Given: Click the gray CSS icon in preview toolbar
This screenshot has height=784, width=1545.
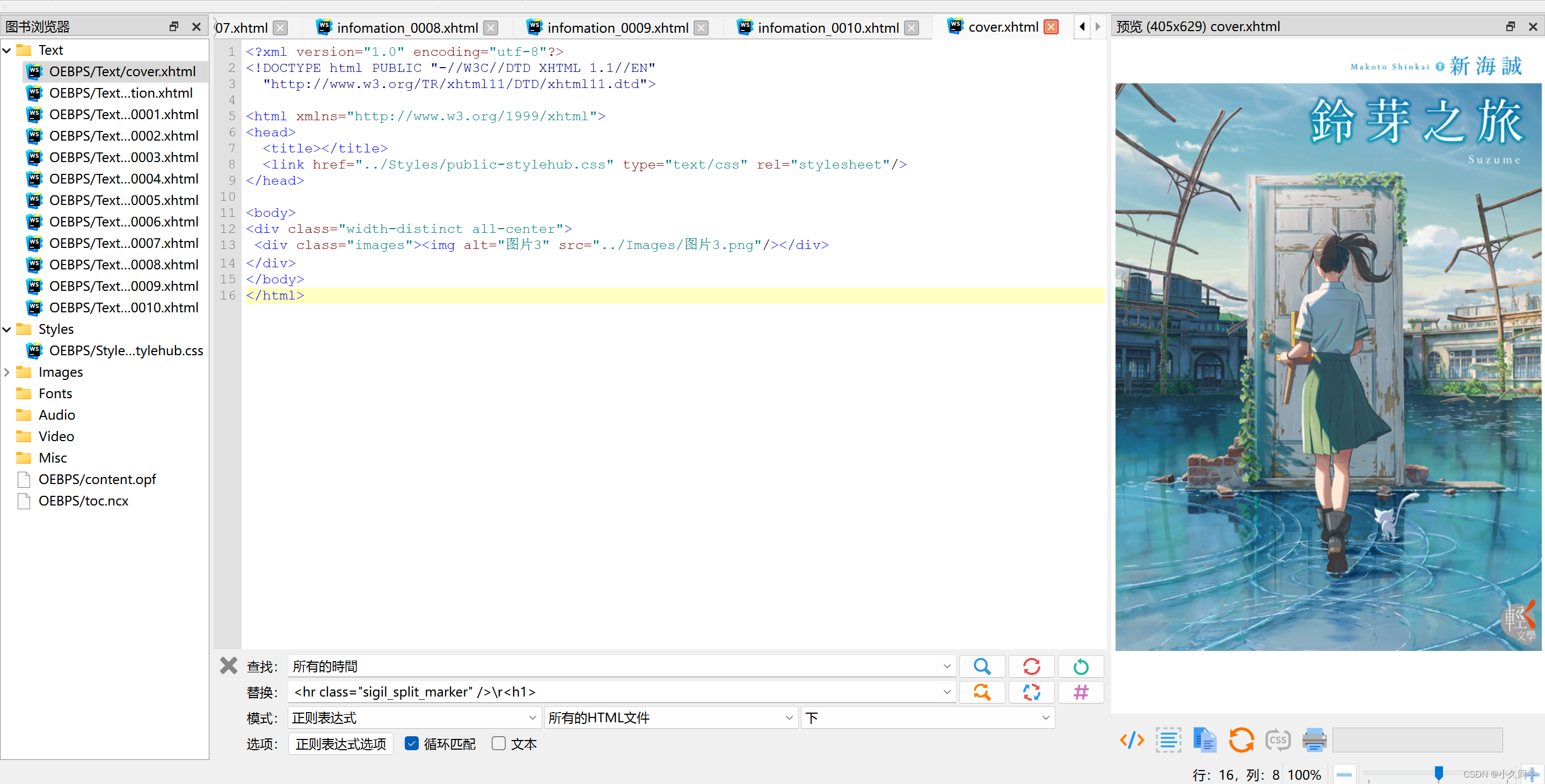Looking at the screenshot, I should tap(1278, 739).
